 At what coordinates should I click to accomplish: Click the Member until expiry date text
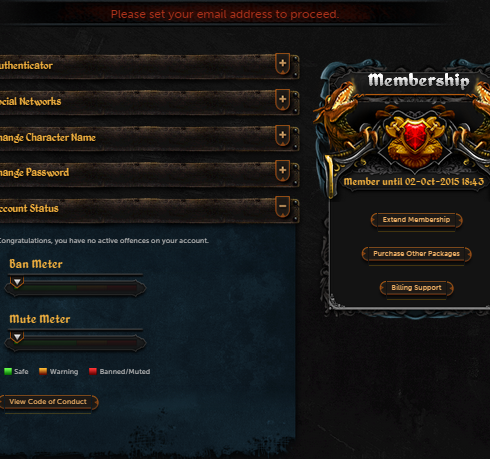(x=414, y=182)
